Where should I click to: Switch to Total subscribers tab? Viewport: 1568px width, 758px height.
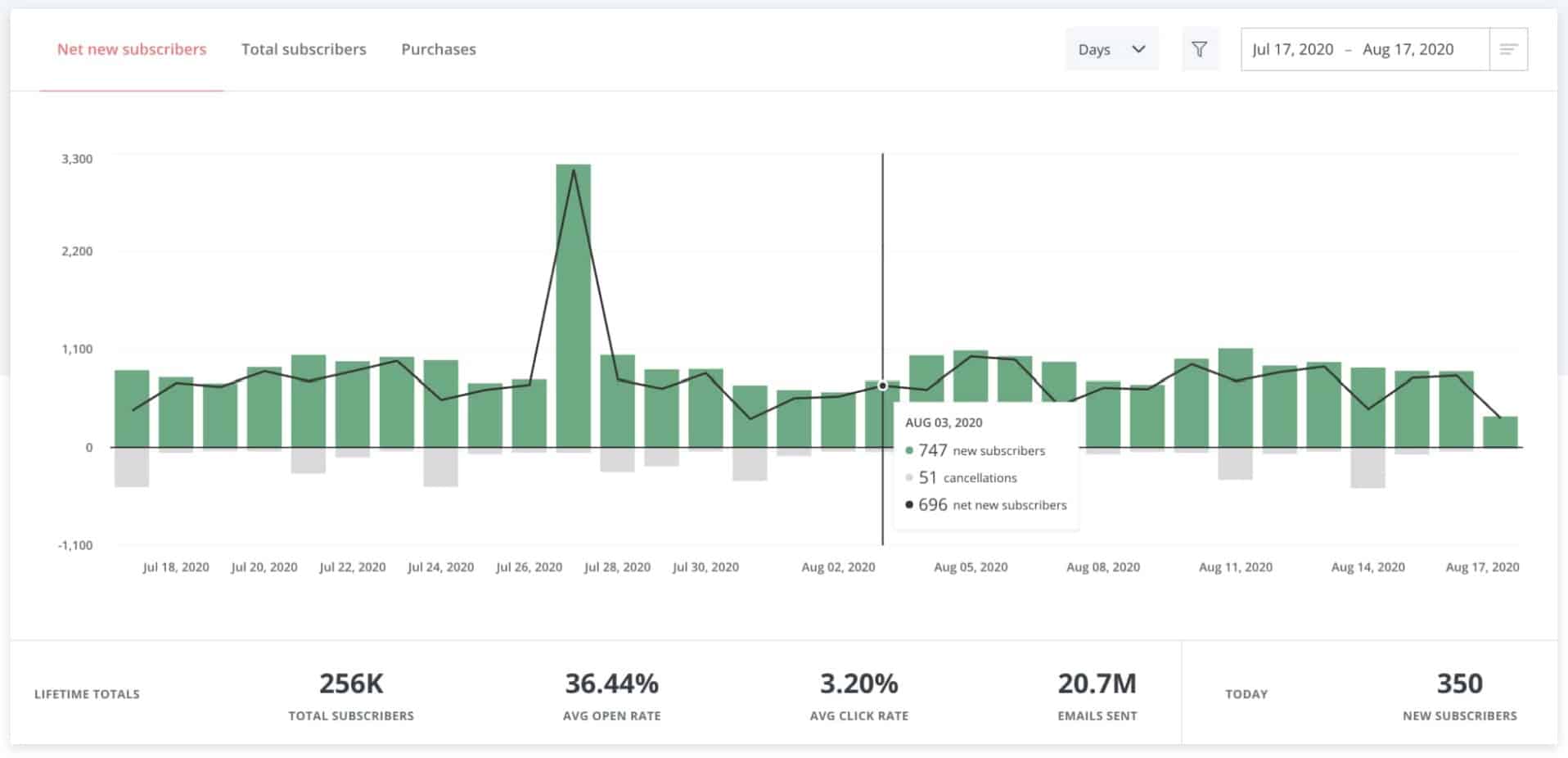pos(304,49)
